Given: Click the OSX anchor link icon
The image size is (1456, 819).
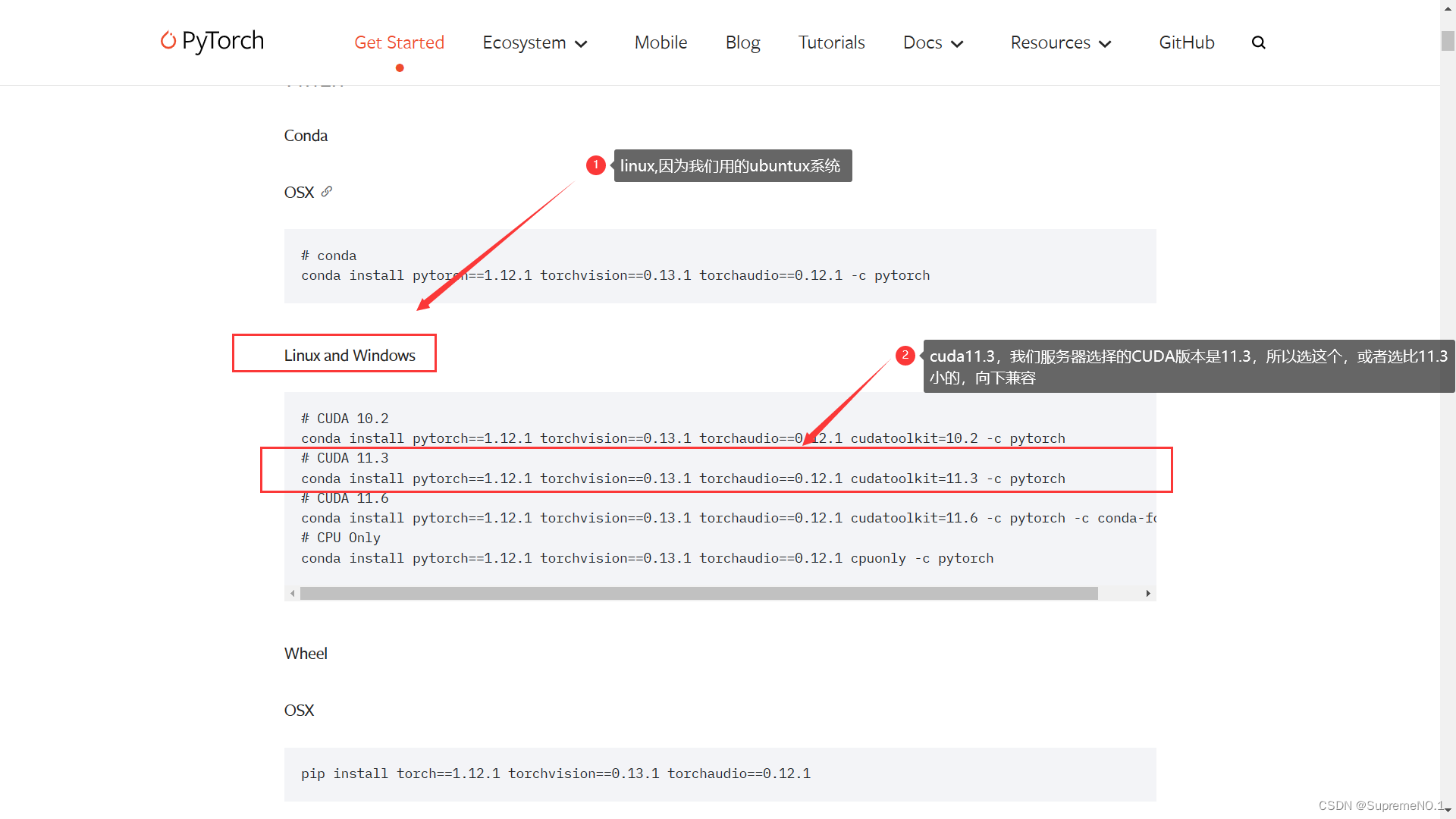Looking at the screenshot, I should pos(327,192).
